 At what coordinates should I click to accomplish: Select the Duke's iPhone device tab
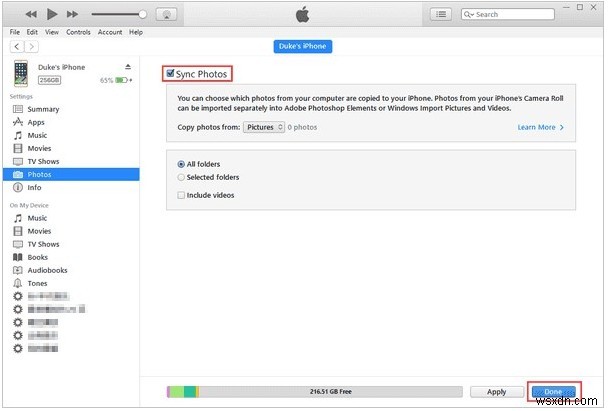(303, 46)
